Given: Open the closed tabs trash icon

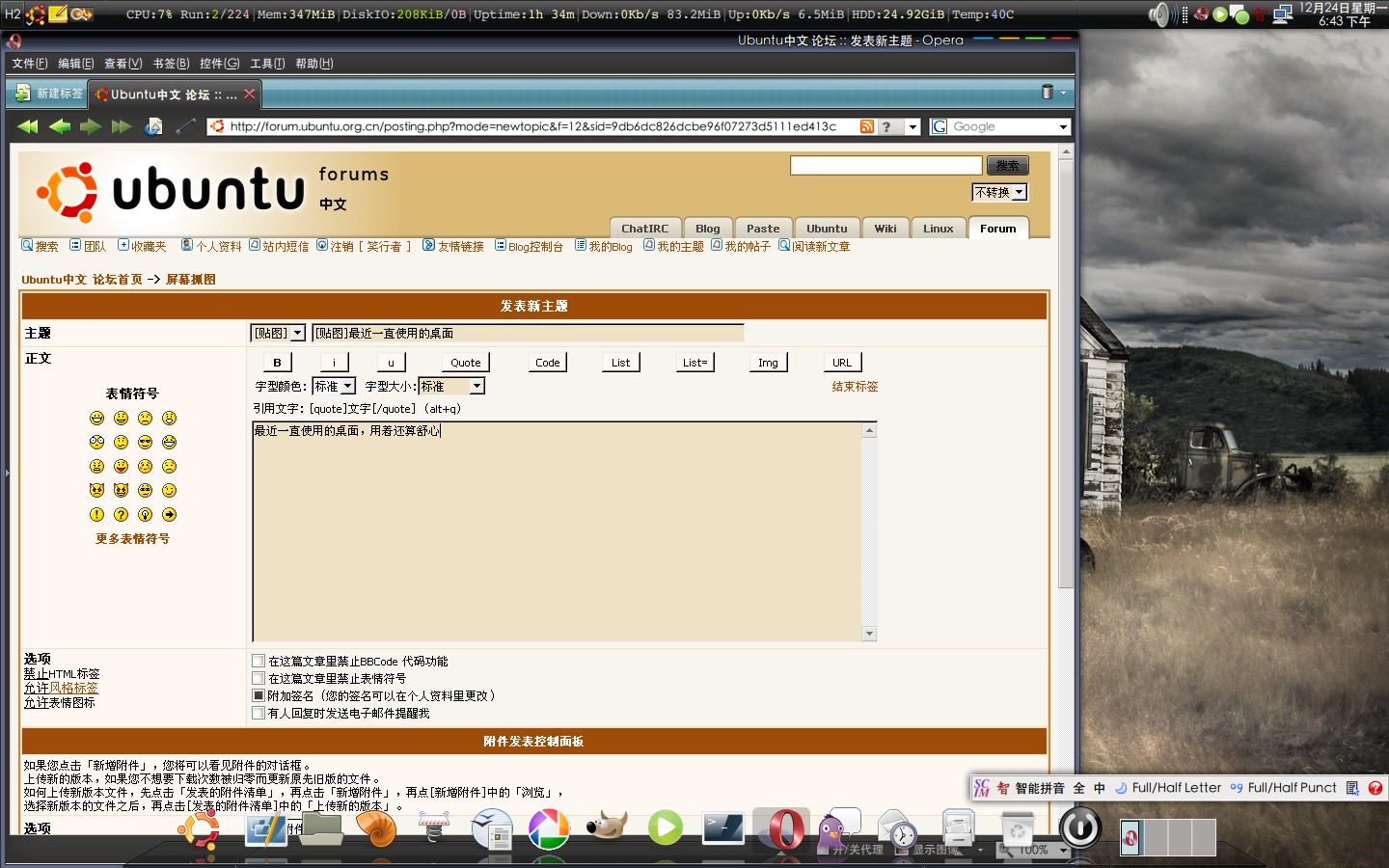Looking at the screenshot, I should 1048,92.
